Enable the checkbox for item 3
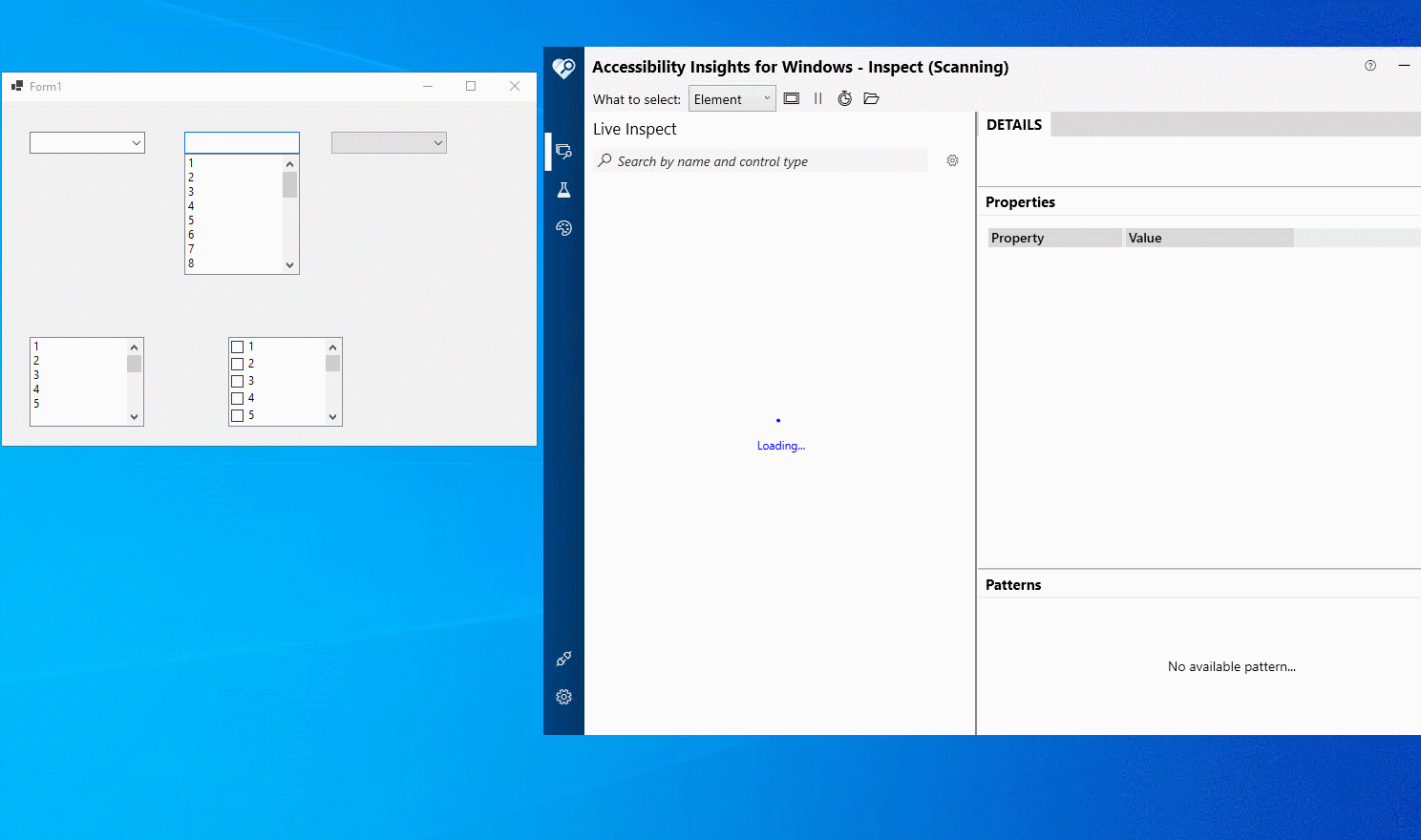The width and height of the screenshot is (1421, 840). click(x=238, y=380)
